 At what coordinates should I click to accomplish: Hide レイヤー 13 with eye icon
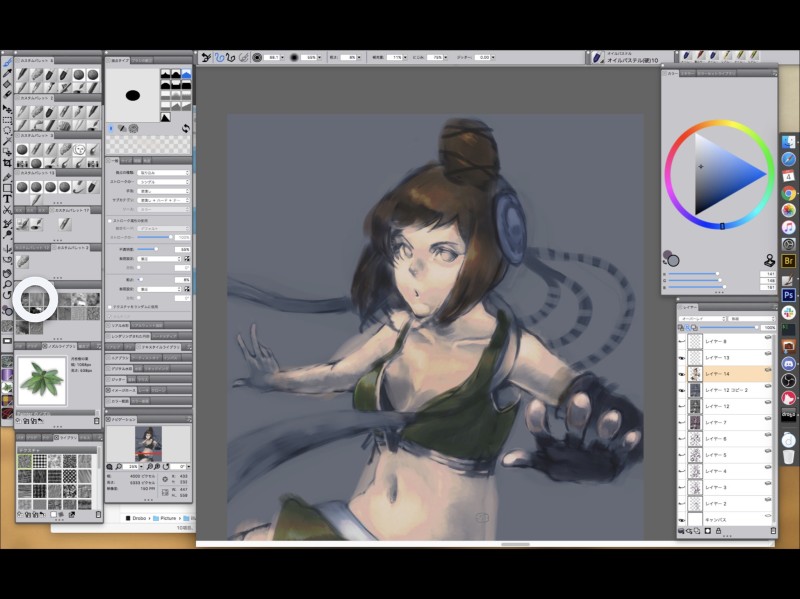(682, 358)
